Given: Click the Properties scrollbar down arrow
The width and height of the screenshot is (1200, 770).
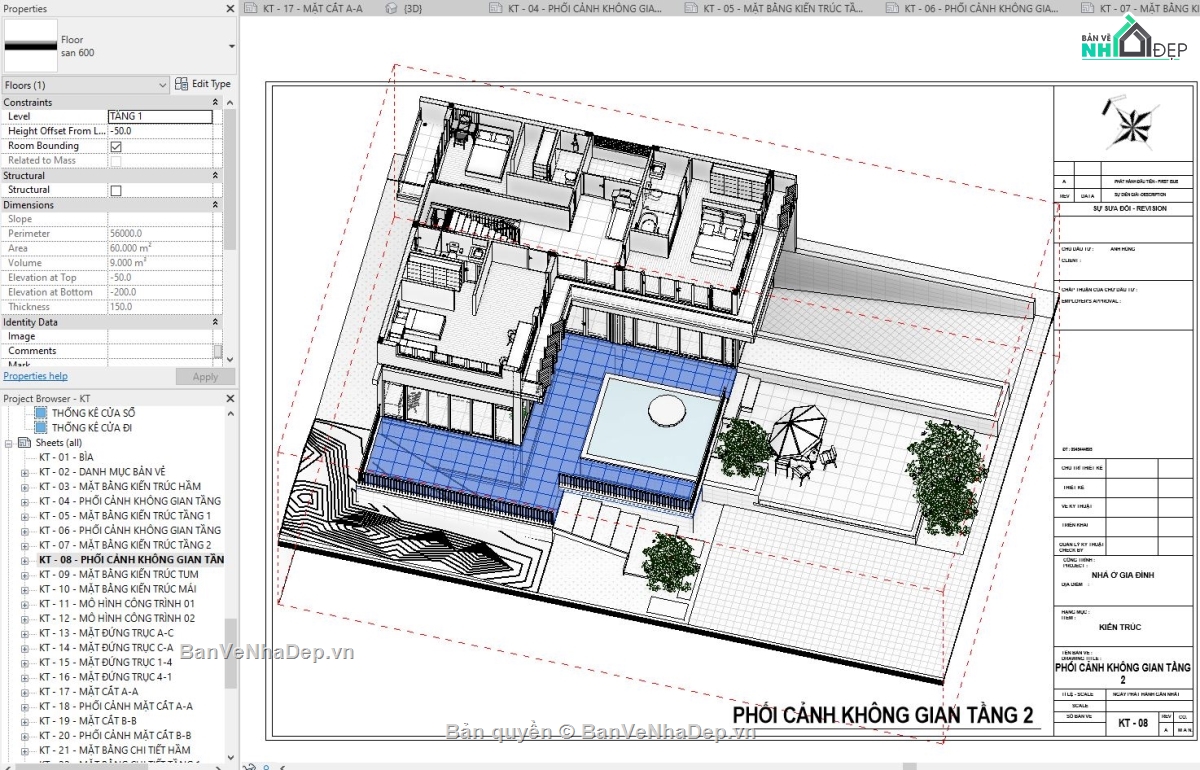Looking at the screenshot, I should (231, 359).
